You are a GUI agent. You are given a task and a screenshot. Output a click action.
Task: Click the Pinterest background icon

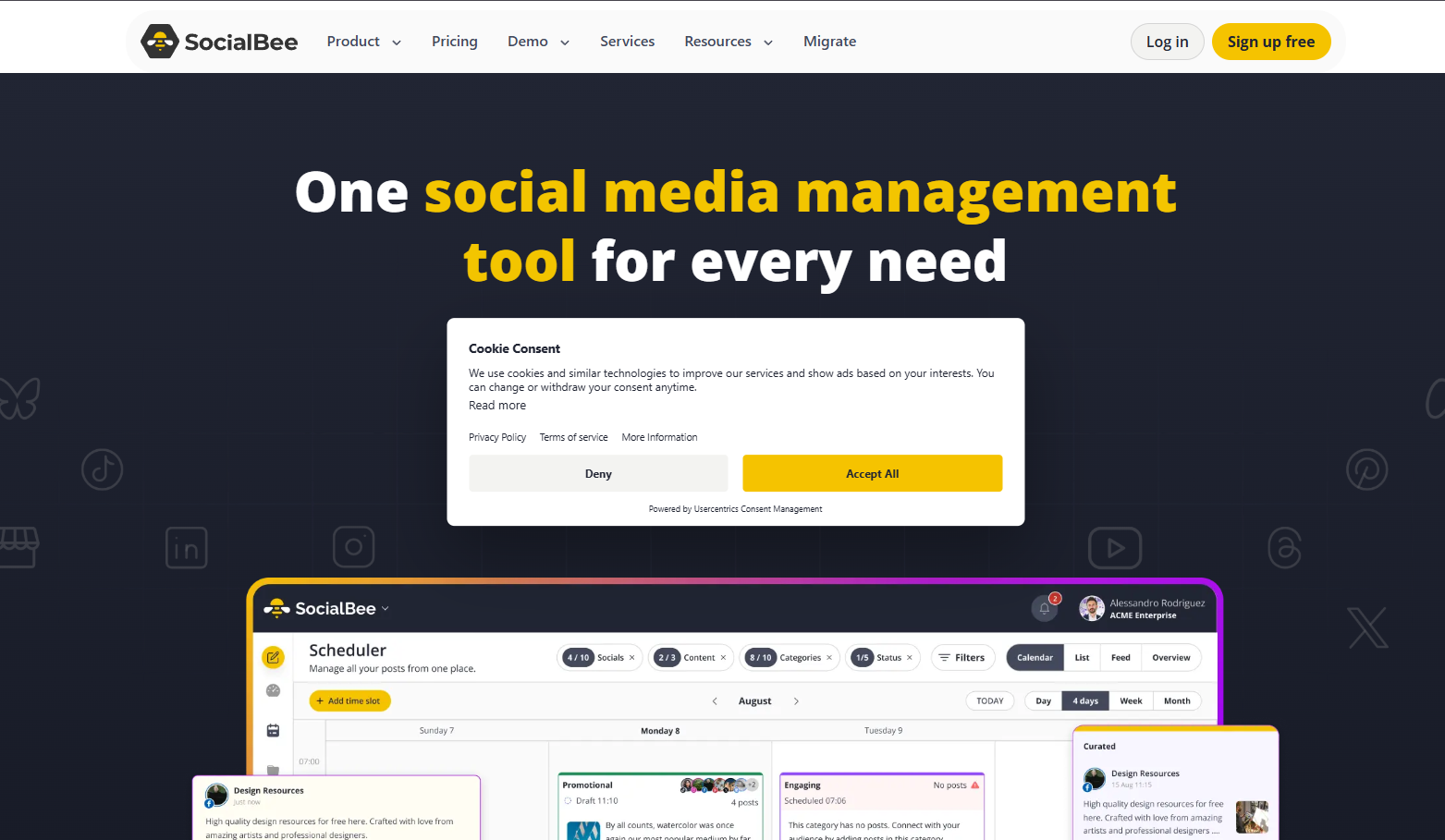pos(1366,469)
